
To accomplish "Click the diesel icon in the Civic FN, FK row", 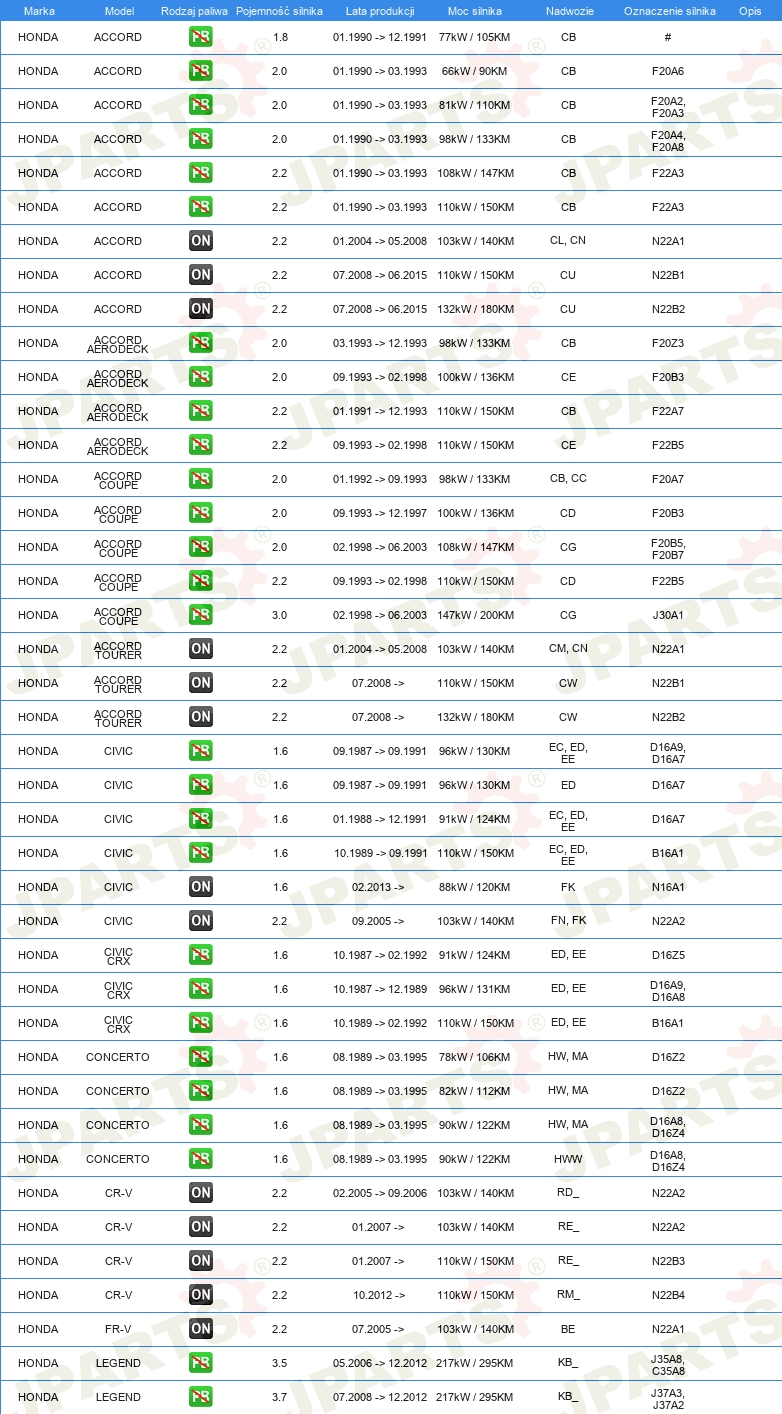I will tap(201, 921).
